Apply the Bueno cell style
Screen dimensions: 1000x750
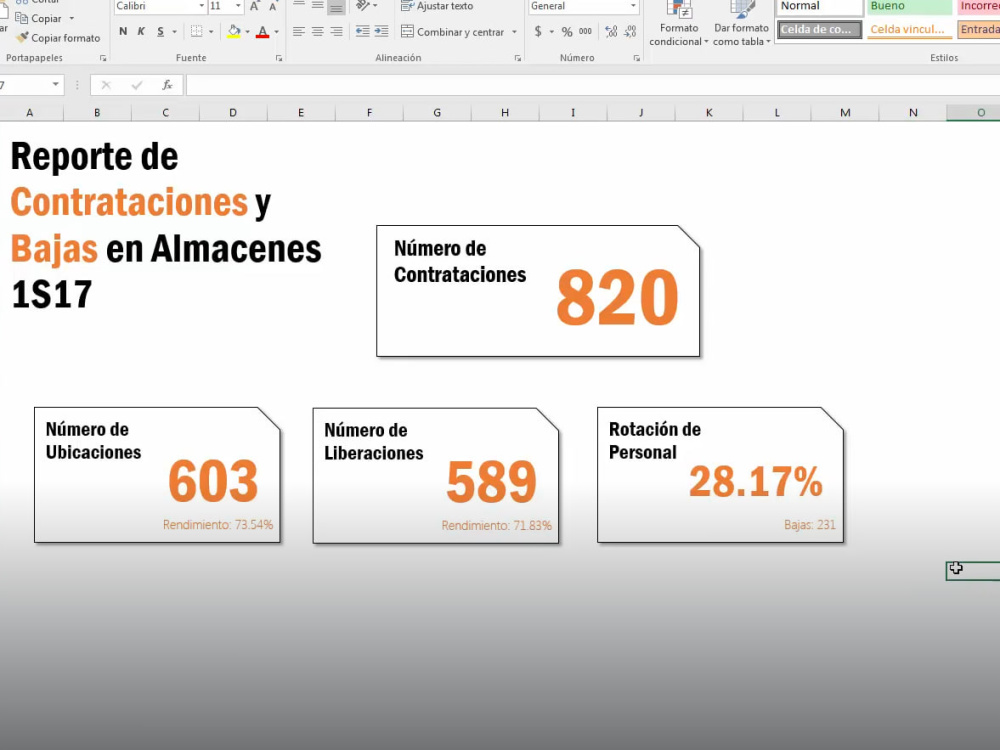pos(908,7)
